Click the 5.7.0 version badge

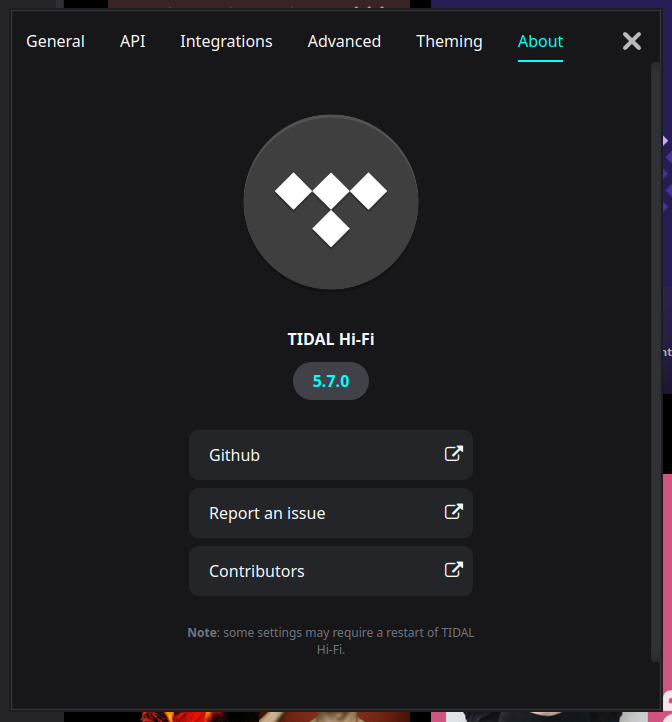[331, 382]
